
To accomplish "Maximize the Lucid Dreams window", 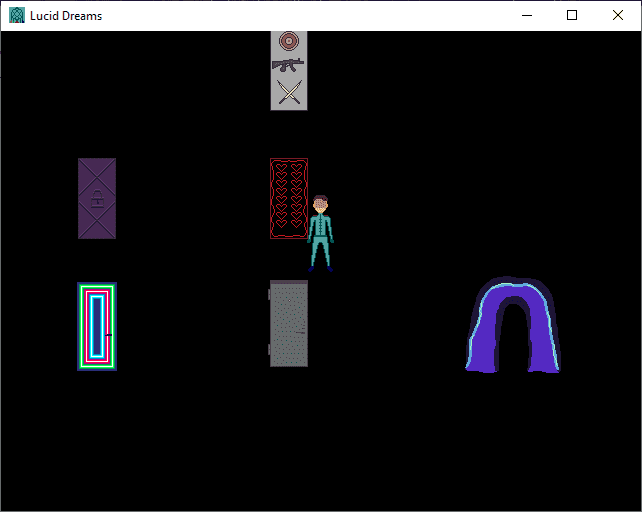I will pos(572,15).
